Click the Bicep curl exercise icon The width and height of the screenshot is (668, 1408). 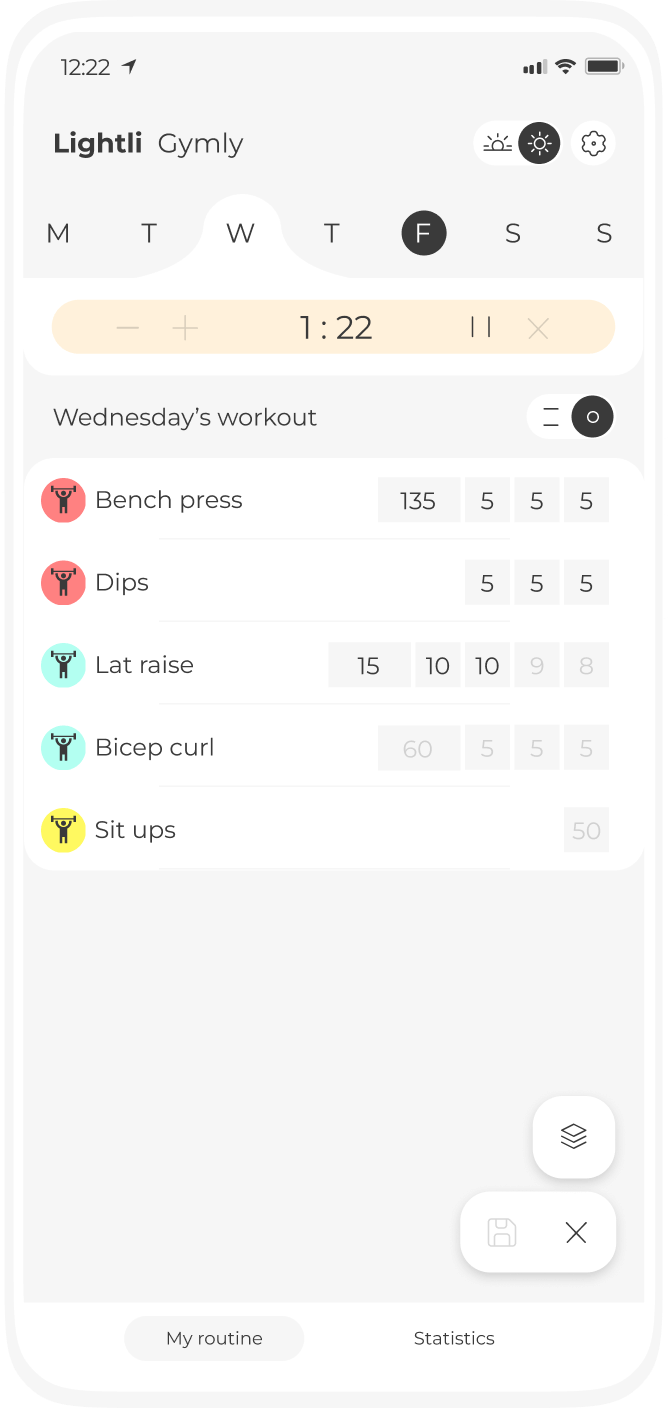click(63, 747)
